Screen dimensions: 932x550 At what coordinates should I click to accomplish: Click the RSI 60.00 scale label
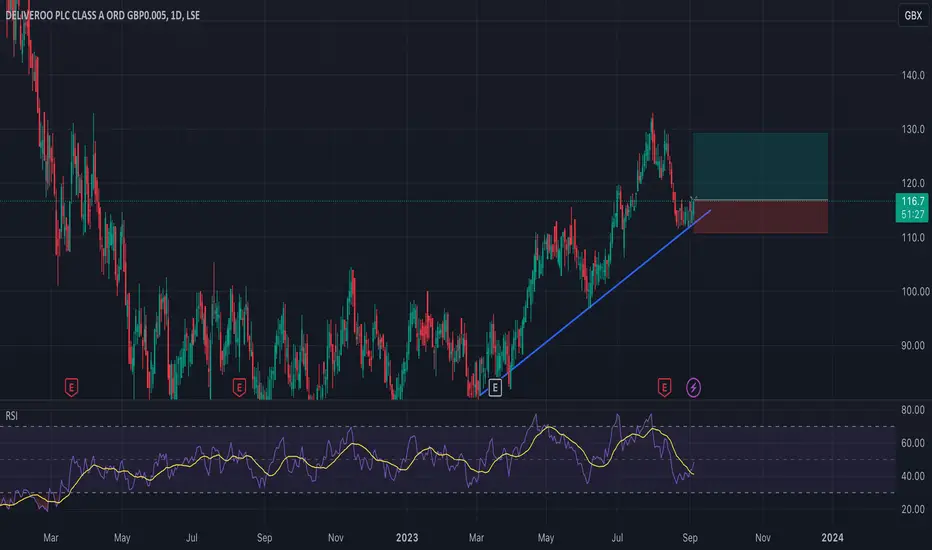point(913,443)
